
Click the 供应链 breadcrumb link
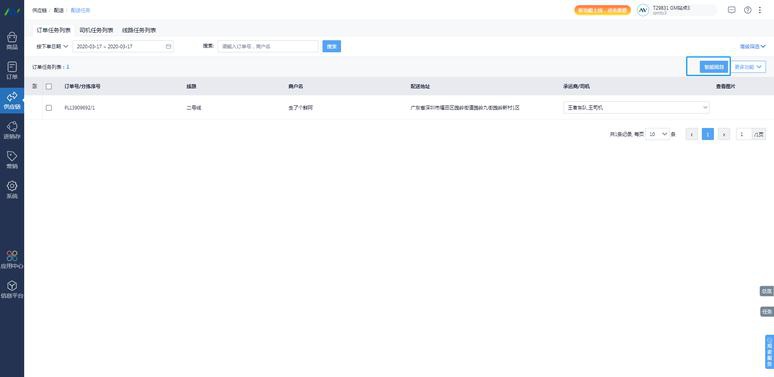(x=39, y=10)
